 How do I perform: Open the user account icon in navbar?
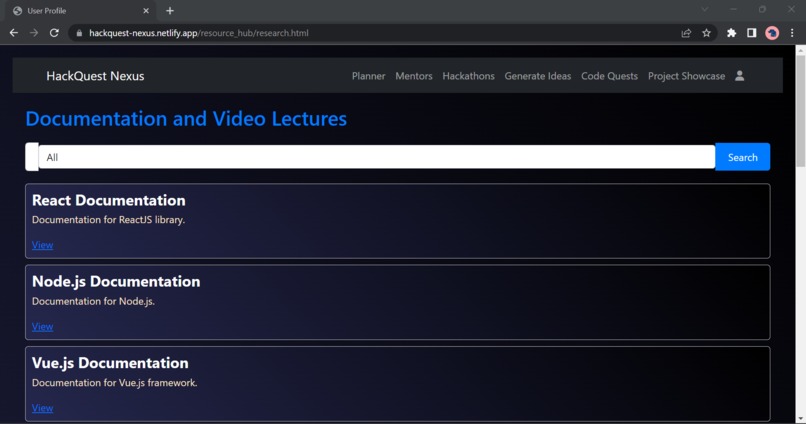[740, 76]
